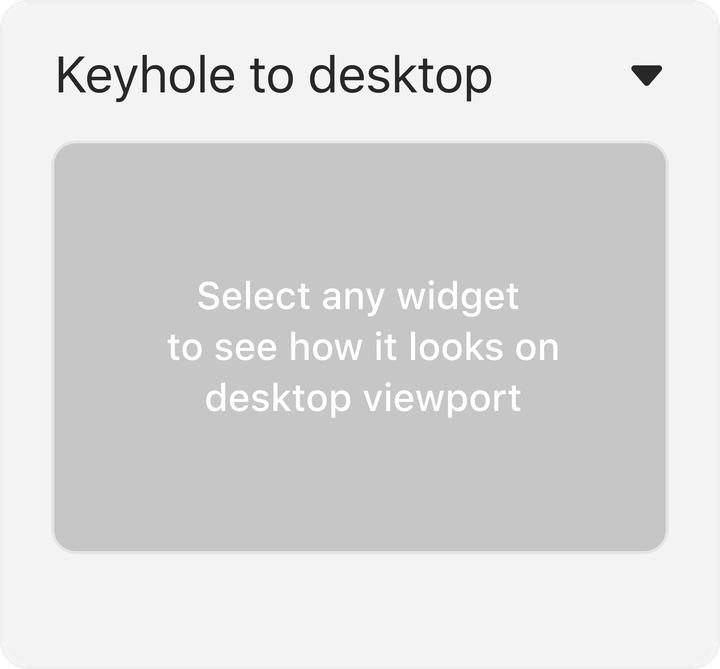
Task: Click the 'Select any widget' text line
Action: pos(358,297)
